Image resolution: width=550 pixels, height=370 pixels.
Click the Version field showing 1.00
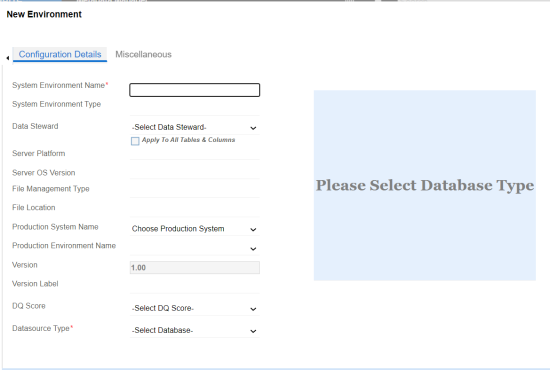(x=195, y=268)
